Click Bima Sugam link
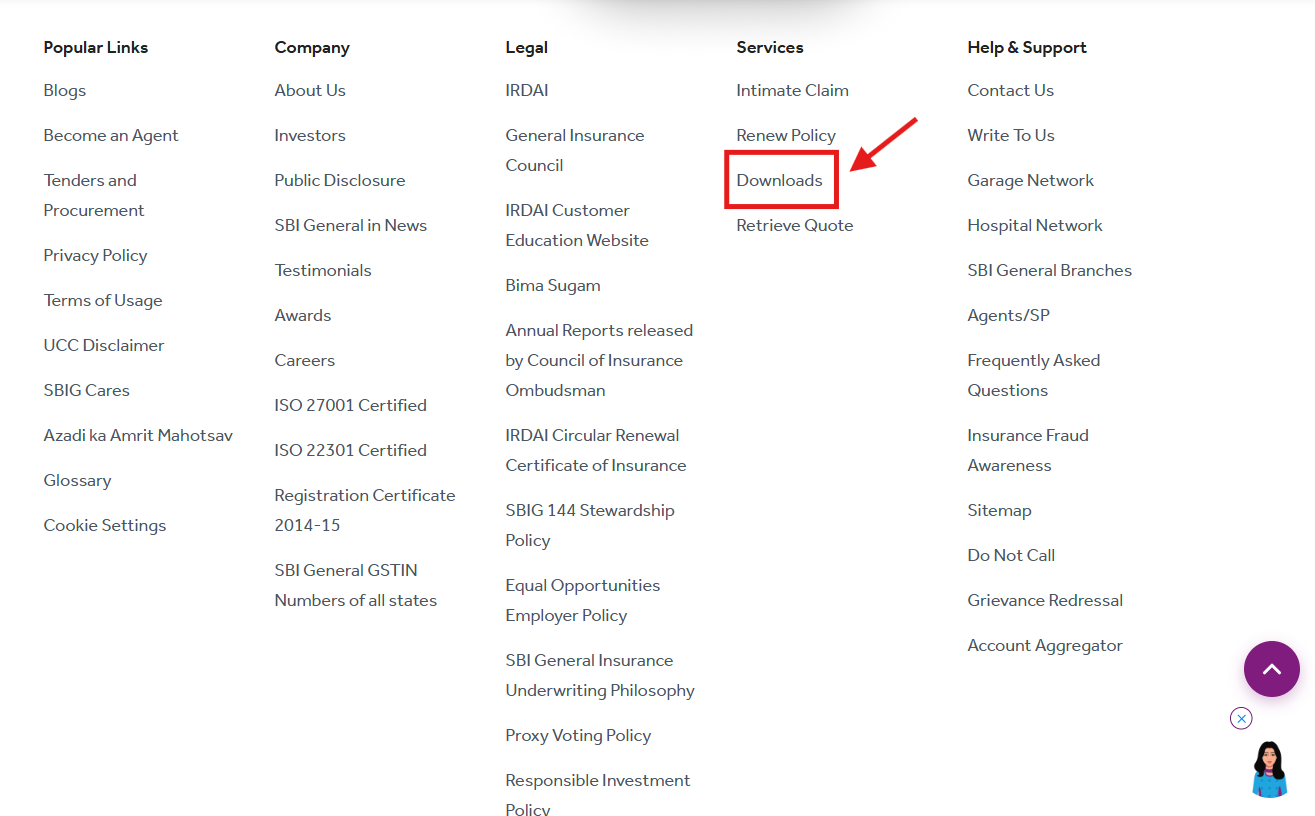This screenshot has height=816, width=1315. (x=553, y=285)
